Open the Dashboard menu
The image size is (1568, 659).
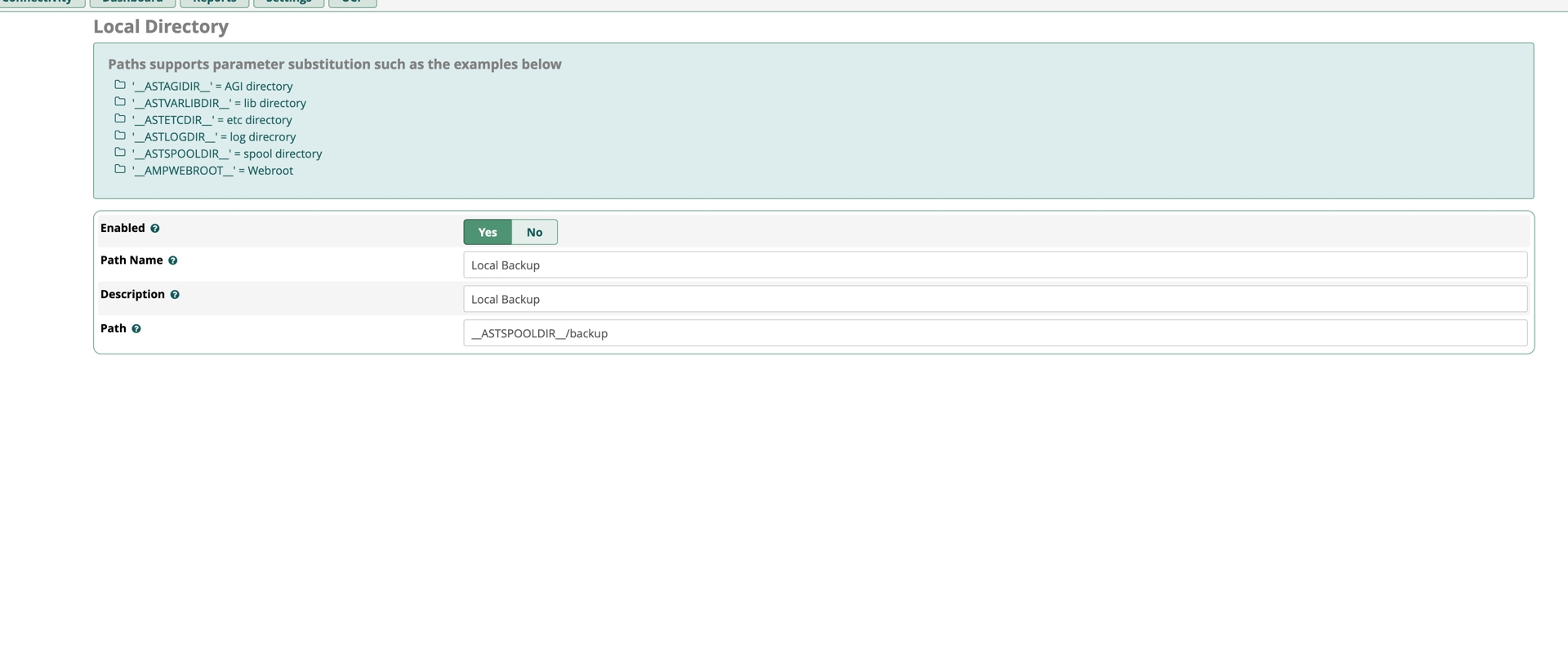click(132, 2)
